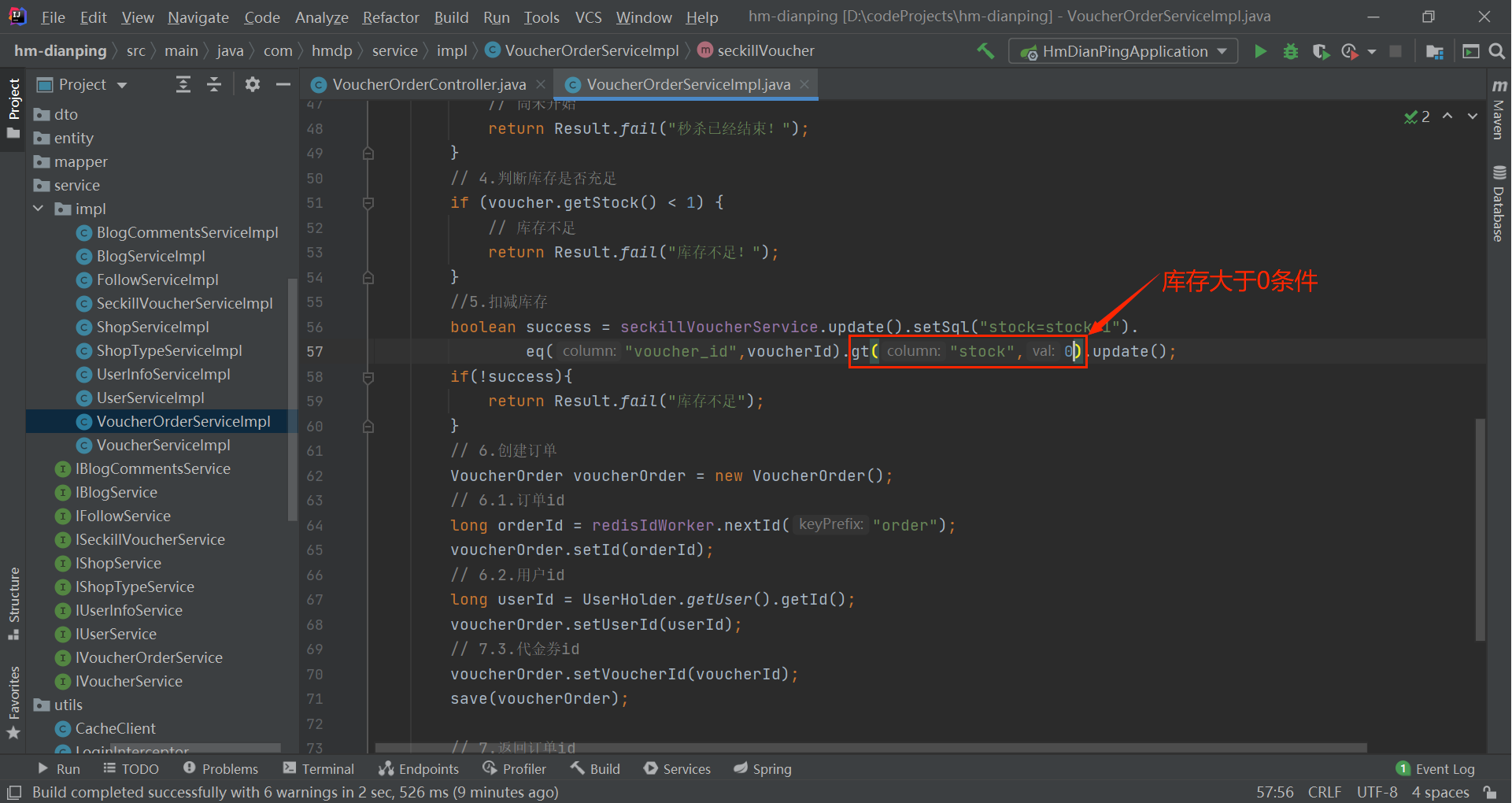Click Expand All icon in the Project panel
Screen dimensions: 1512x803
tap(183, 84)
